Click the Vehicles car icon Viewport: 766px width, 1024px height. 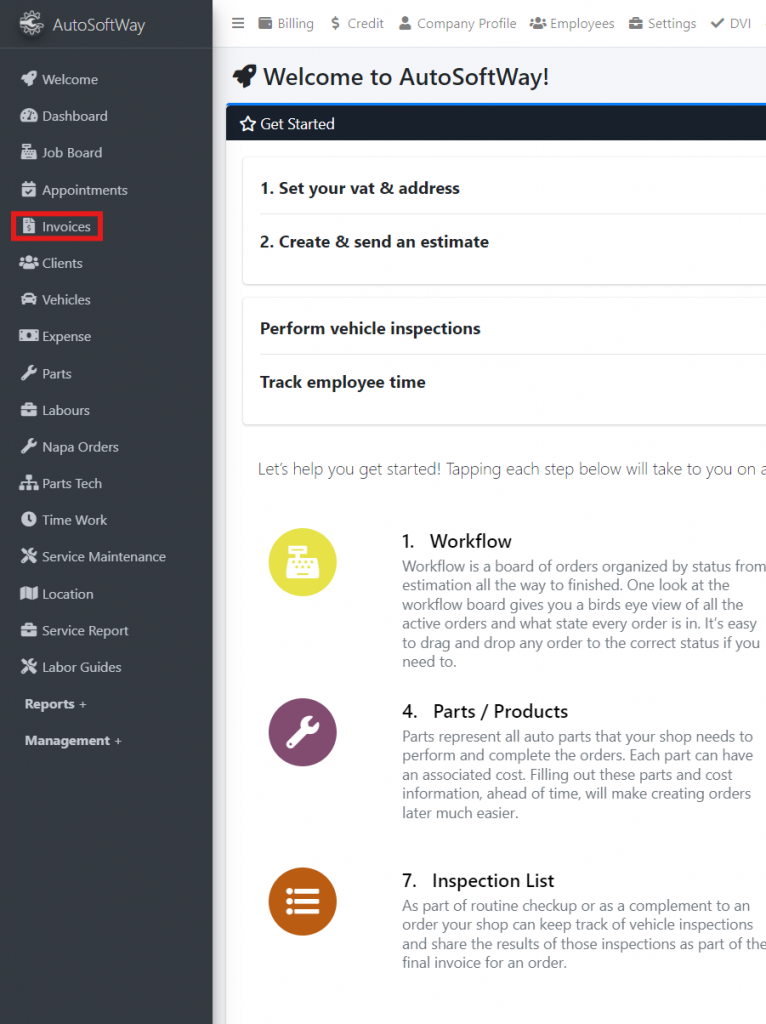click(29, 299)
